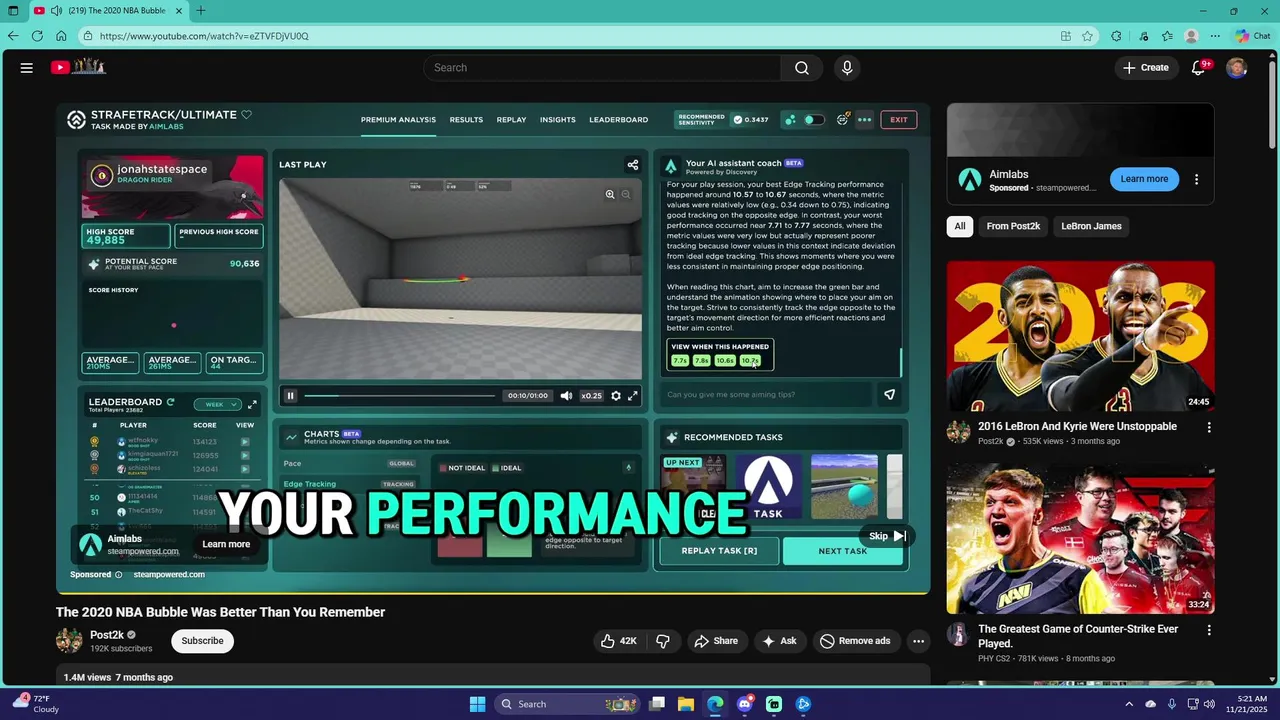Click Learn more on the ad overlay
Screen dimensions: 1280x720
pyautogui.click(x=226, y=544)
